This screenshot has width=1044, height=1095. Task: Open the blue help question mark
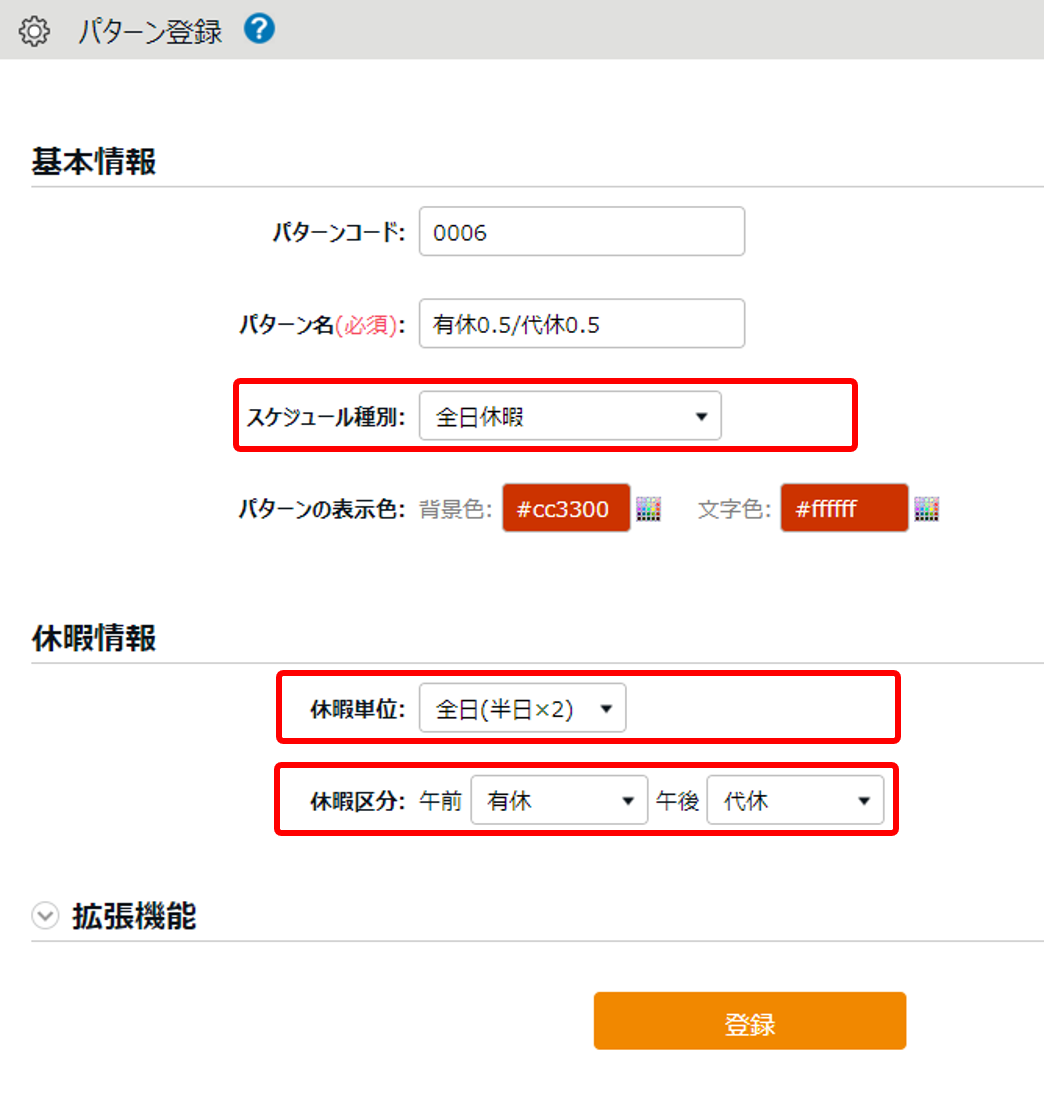click(x=259, y=29)
